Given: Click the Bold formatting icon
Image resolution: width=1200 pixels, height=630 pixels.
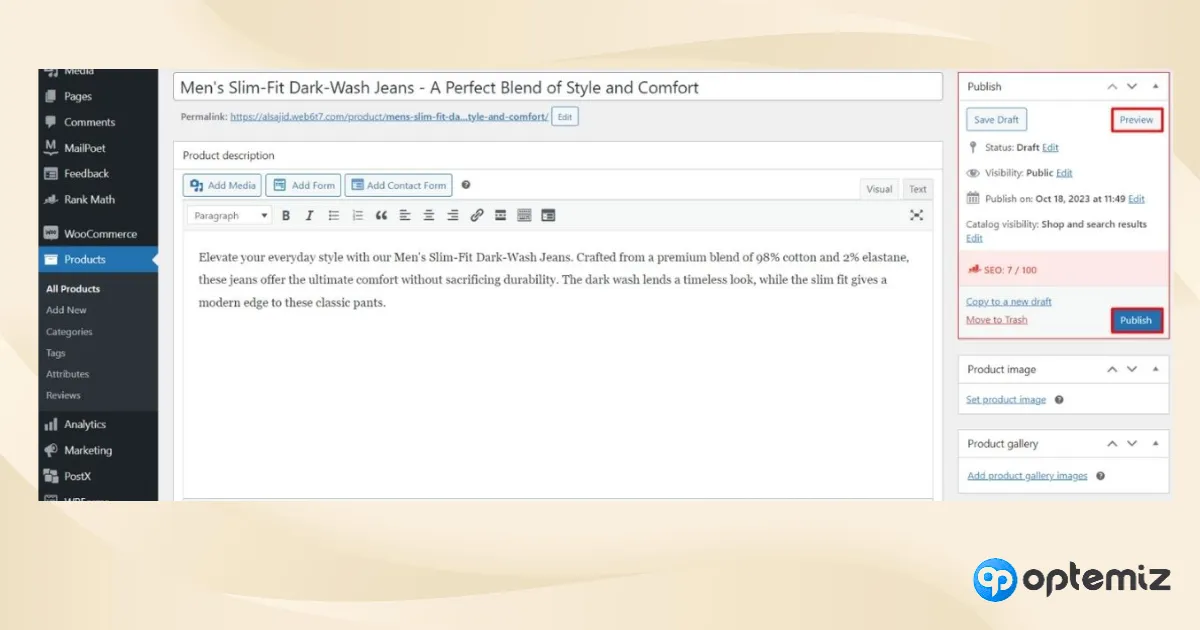Looking at the screenshot, I should (x=286, y=215).
